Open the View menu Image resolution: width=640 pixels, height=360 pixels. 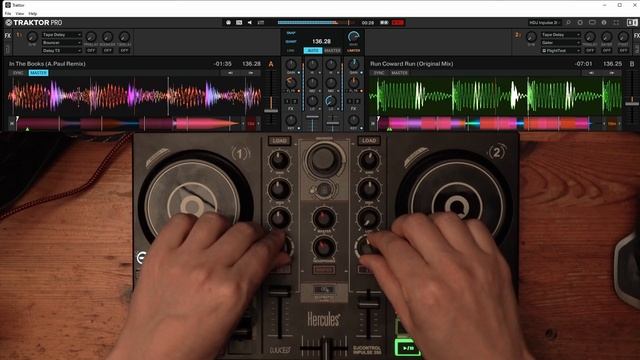click(x=20, y=13)
